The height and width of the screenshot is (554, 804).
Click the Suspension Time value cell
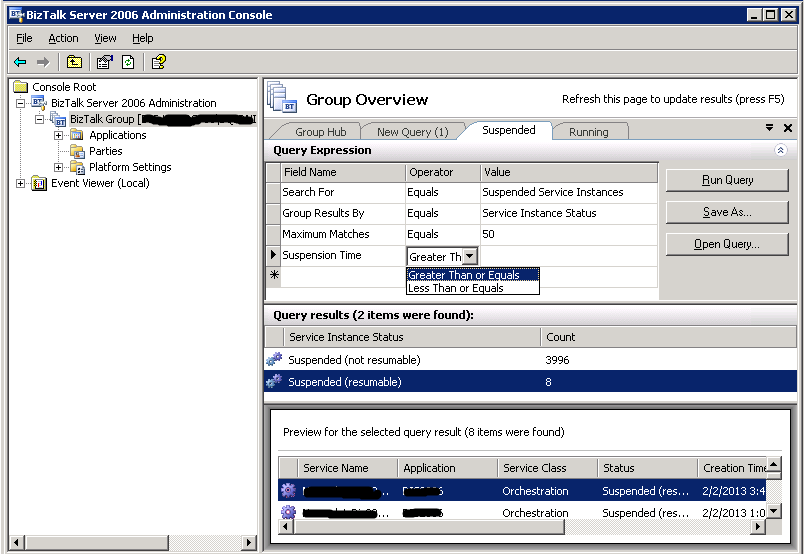pos(568,255)
